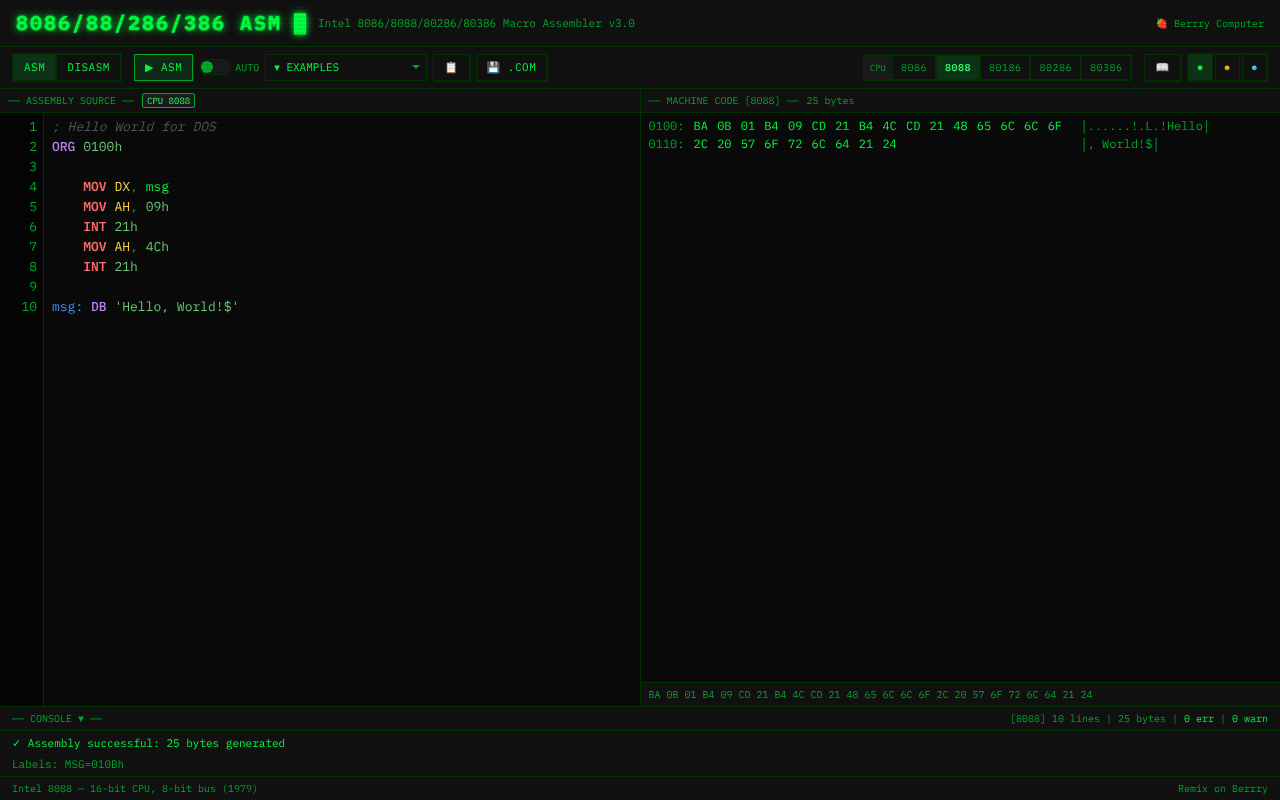
Task: Click the 0110: hex dump row address
Action: click(666, 145)
